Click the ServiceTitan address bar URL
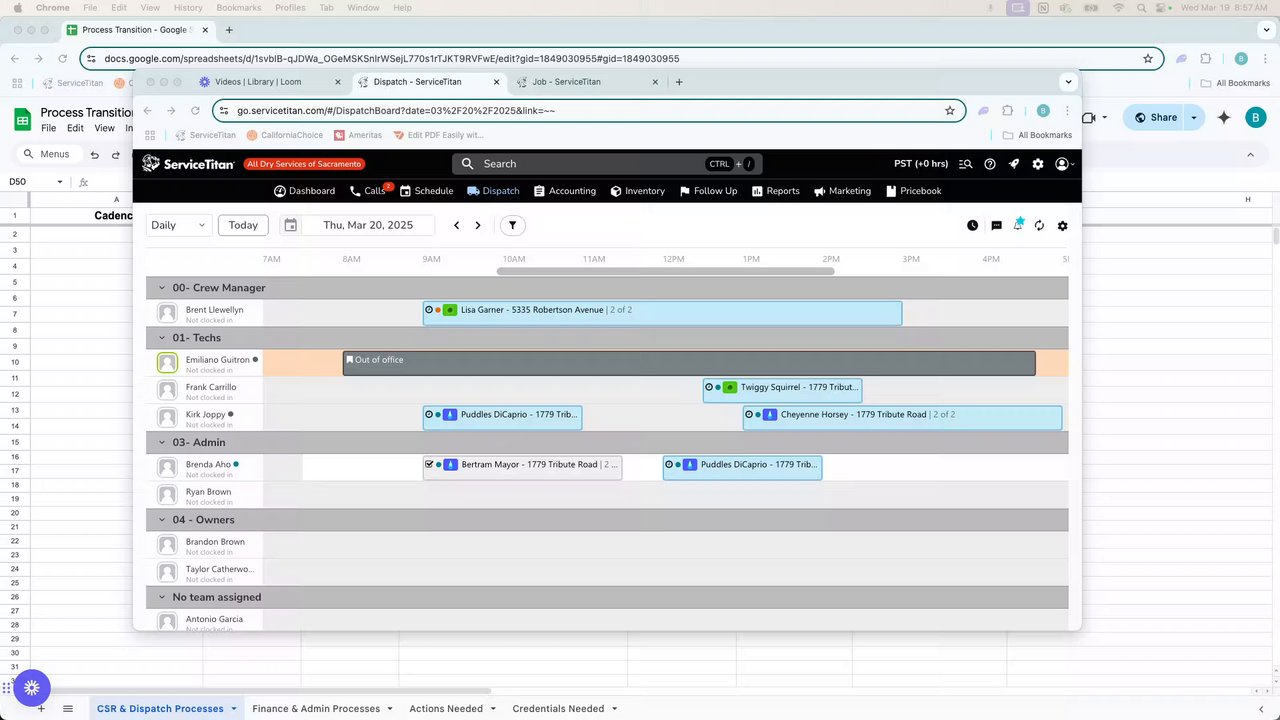Viewport: 1280px width, 720px height. tap(396, 110)
